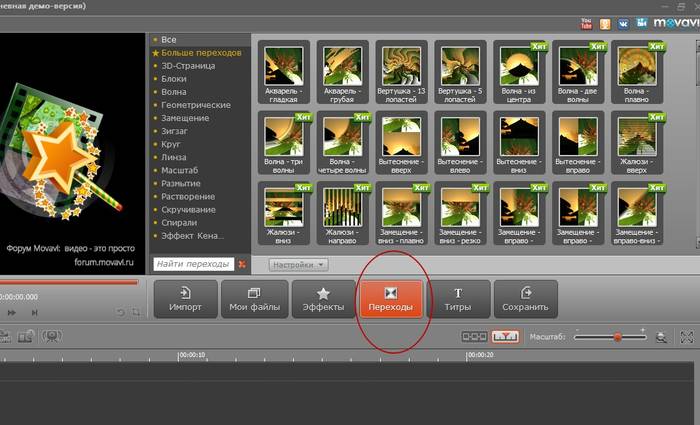
Task: Click the Сохранить button
Action: tap(527, 298)
